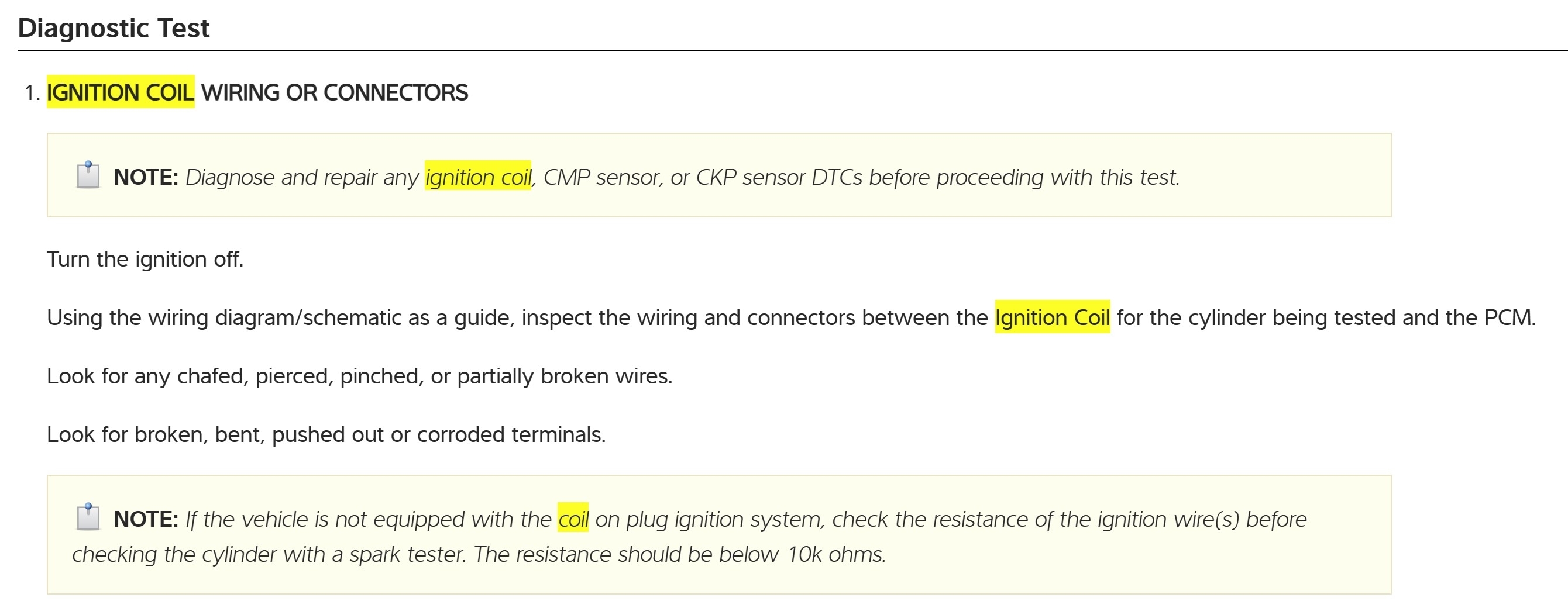1568x615 pixels.
Task: Click the note icon in the first note box
Action: tap(88, 175)
